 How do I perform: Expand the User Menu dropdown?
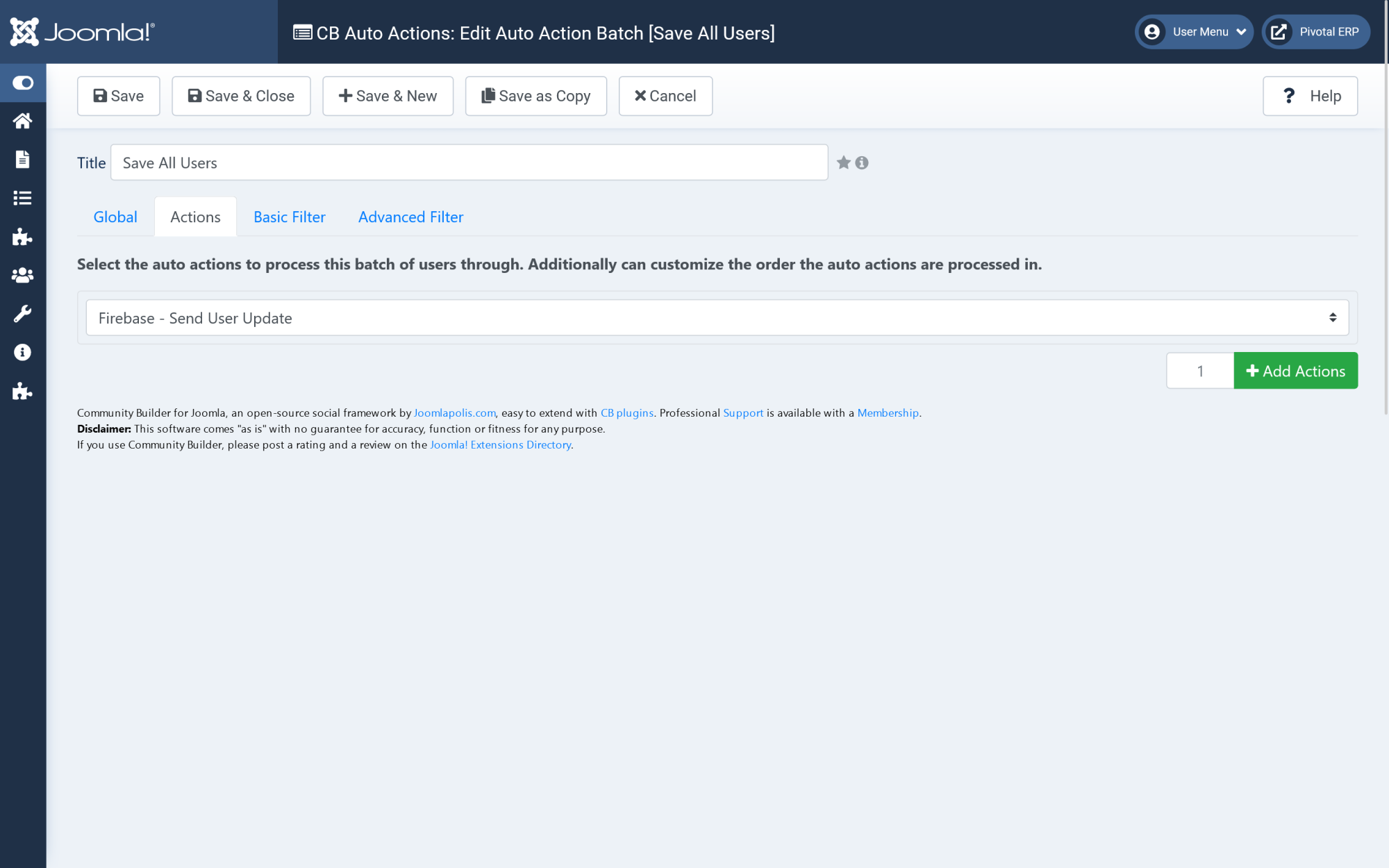tap(1194, 32)
